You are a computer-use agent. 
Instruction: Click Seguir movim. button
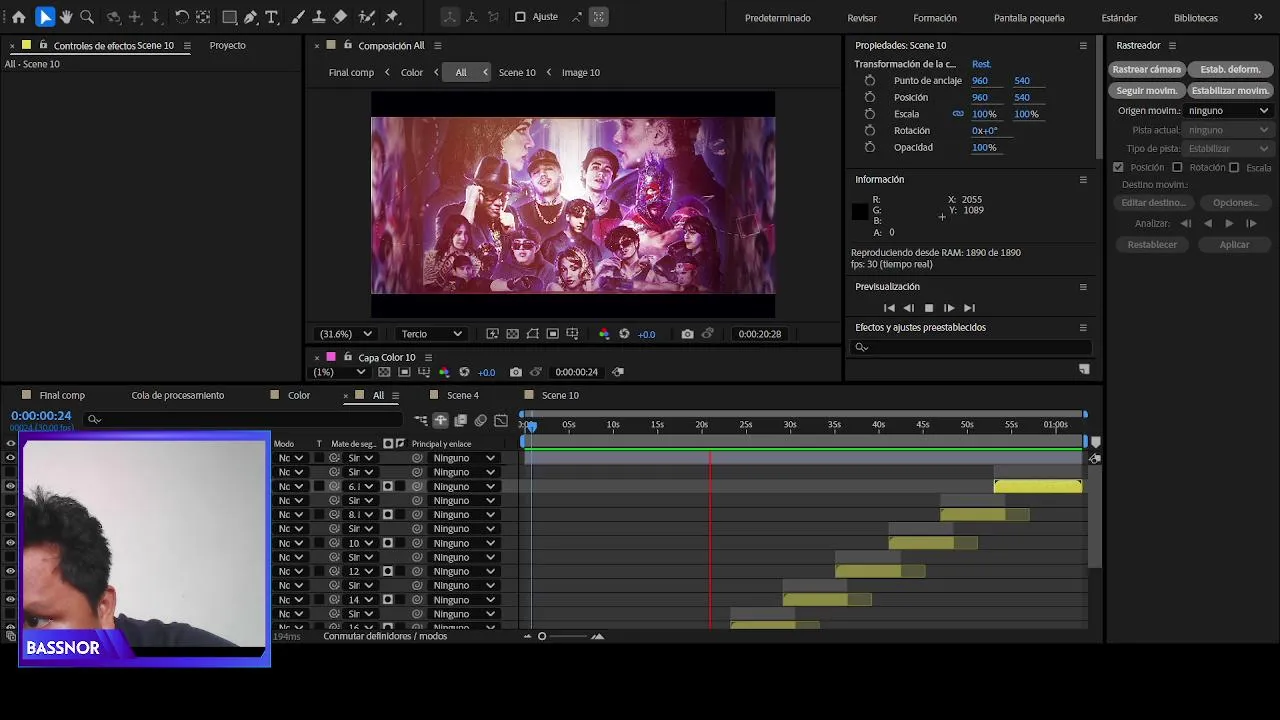(x=1147, y=90)
